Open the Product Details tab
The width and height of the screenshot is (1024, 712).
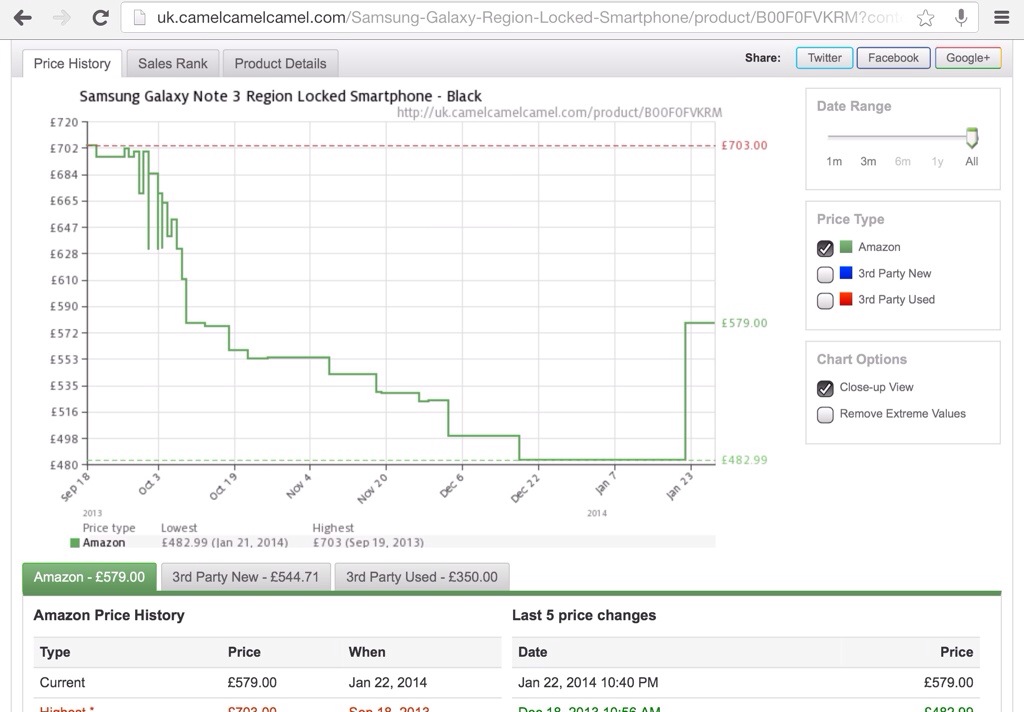pos(280,63)
